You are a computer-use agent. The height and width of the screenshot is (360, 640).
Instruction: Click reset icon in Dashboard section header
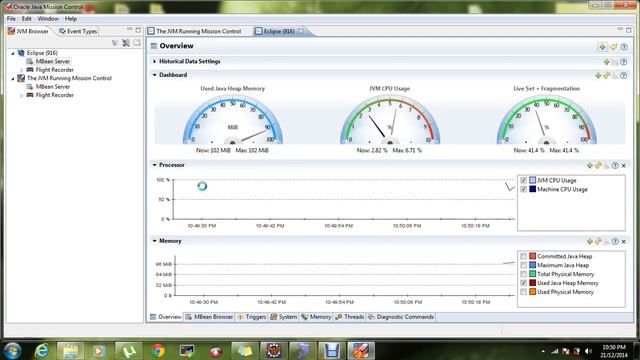pos(607,76)
